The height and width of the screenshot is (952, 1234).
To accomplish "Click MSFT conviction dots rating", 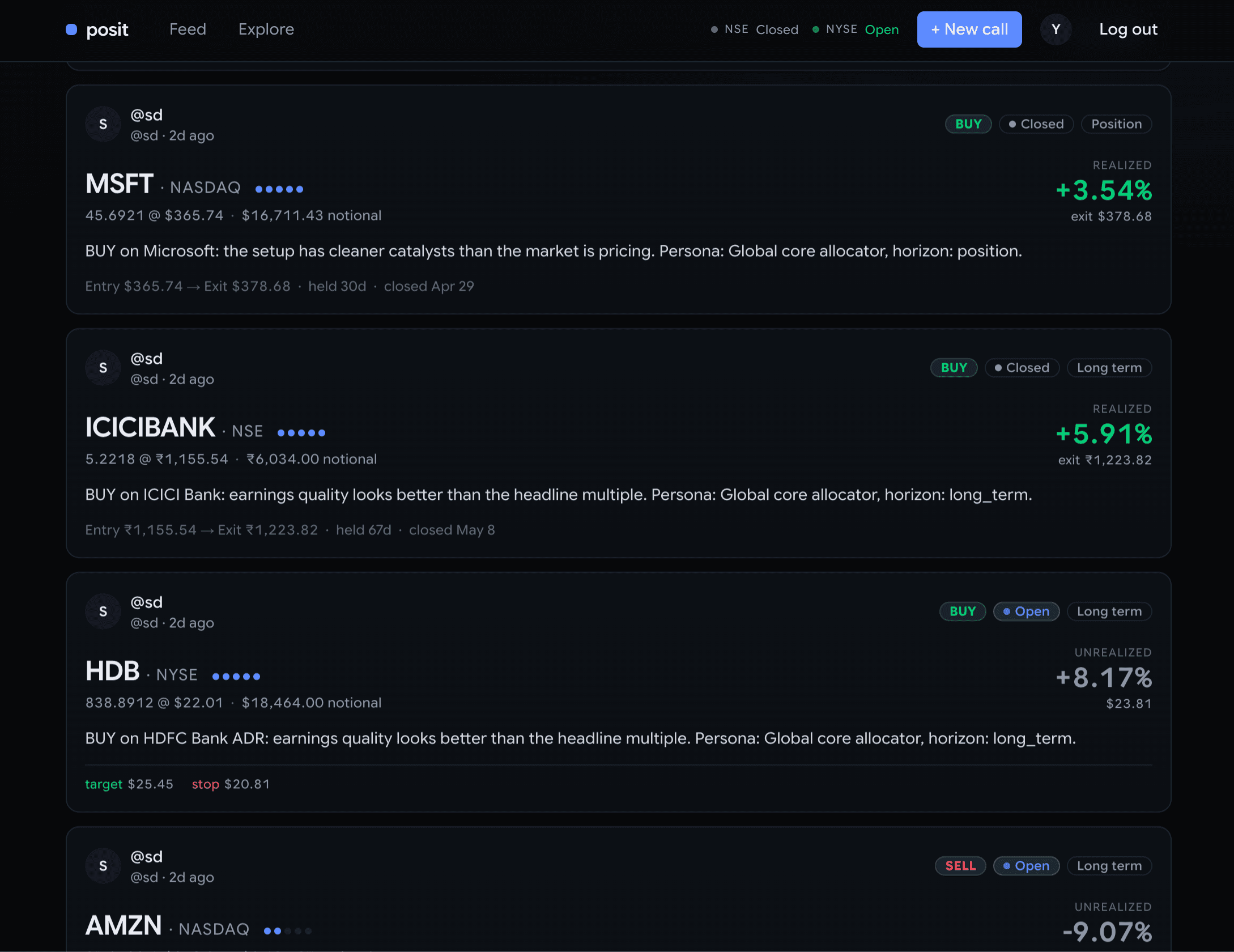I will click(x=279, y=189).
